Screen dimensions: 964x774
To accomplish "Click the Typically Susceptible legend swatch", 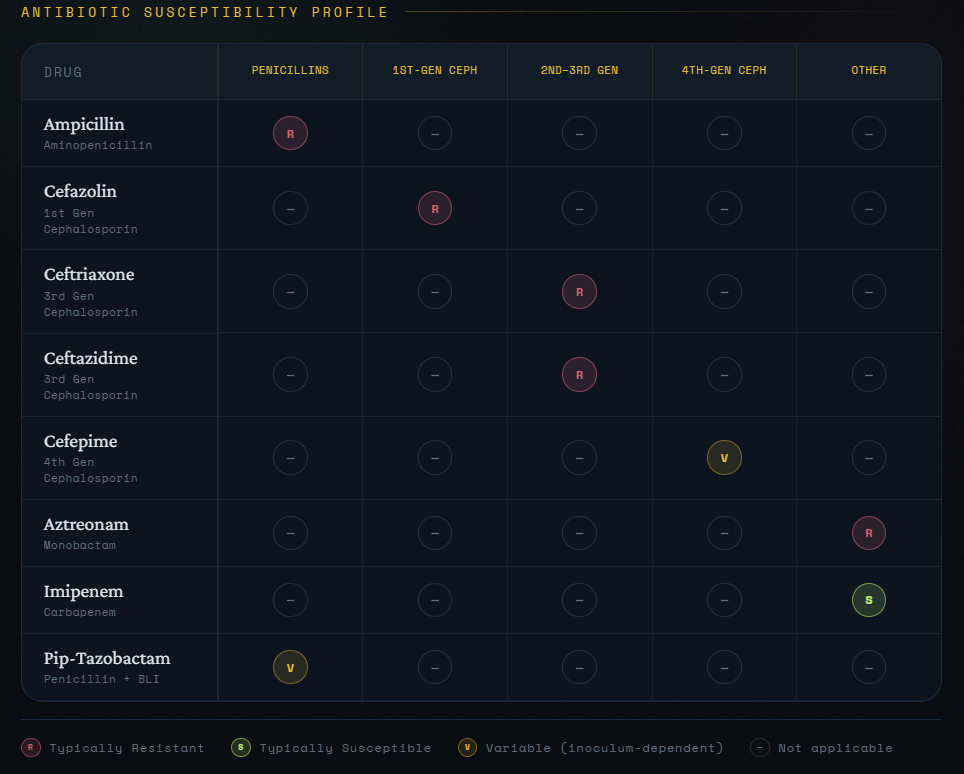I will tap(240, 748).
